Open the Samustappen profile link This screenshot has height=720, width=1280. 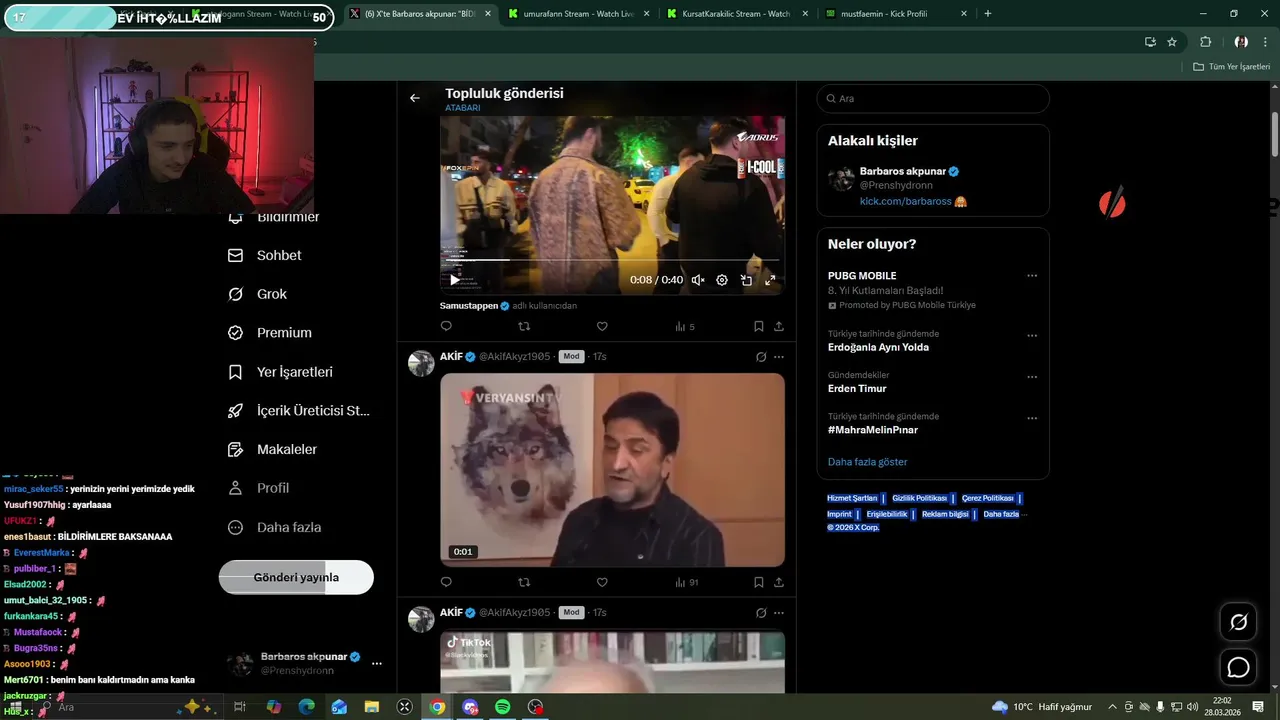pyautogui.click(x=469, y=306)
